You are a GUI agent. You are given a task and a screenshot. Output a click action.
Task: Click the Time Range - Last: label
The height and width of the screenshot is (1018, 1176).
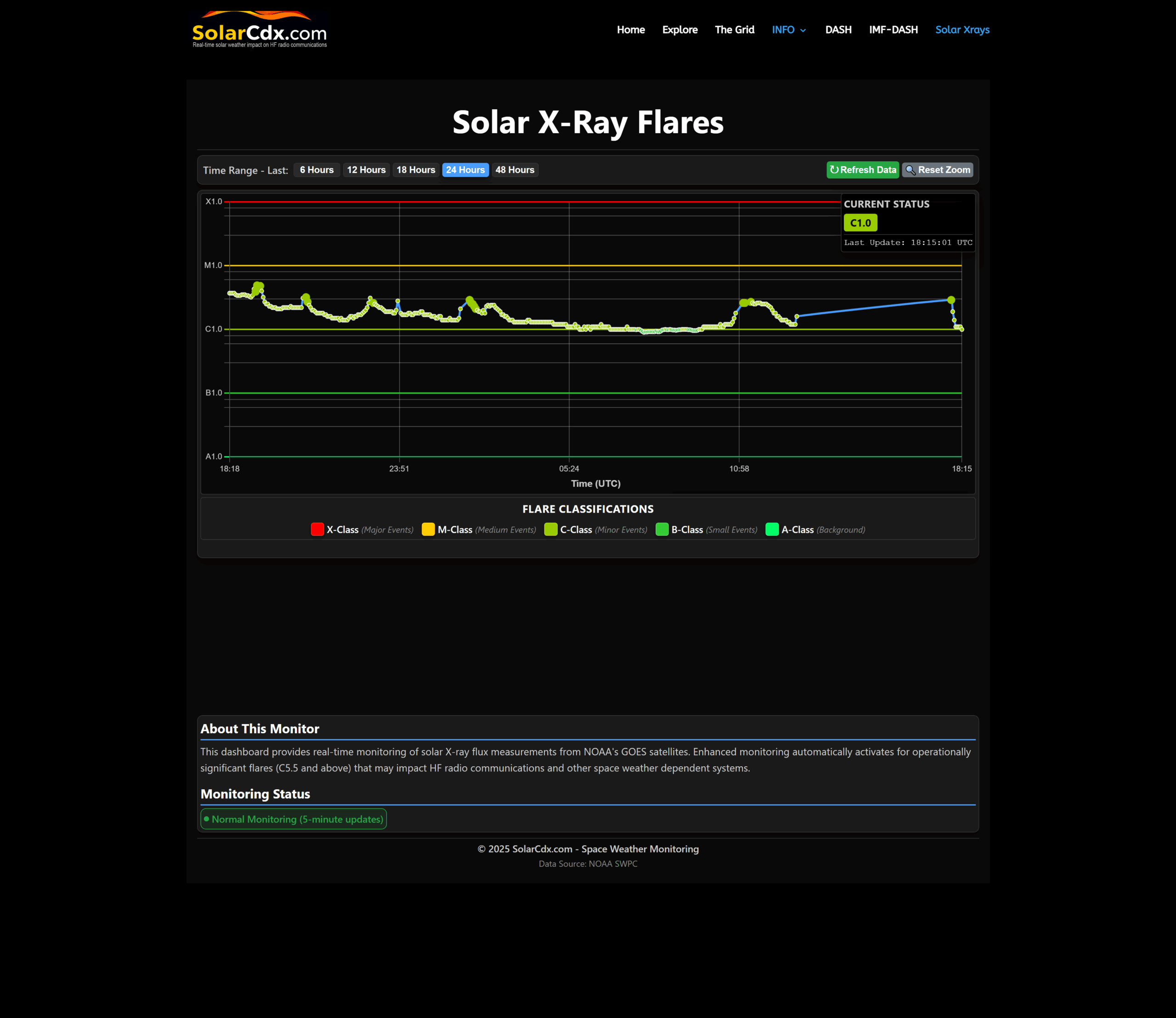click(245, 170)
